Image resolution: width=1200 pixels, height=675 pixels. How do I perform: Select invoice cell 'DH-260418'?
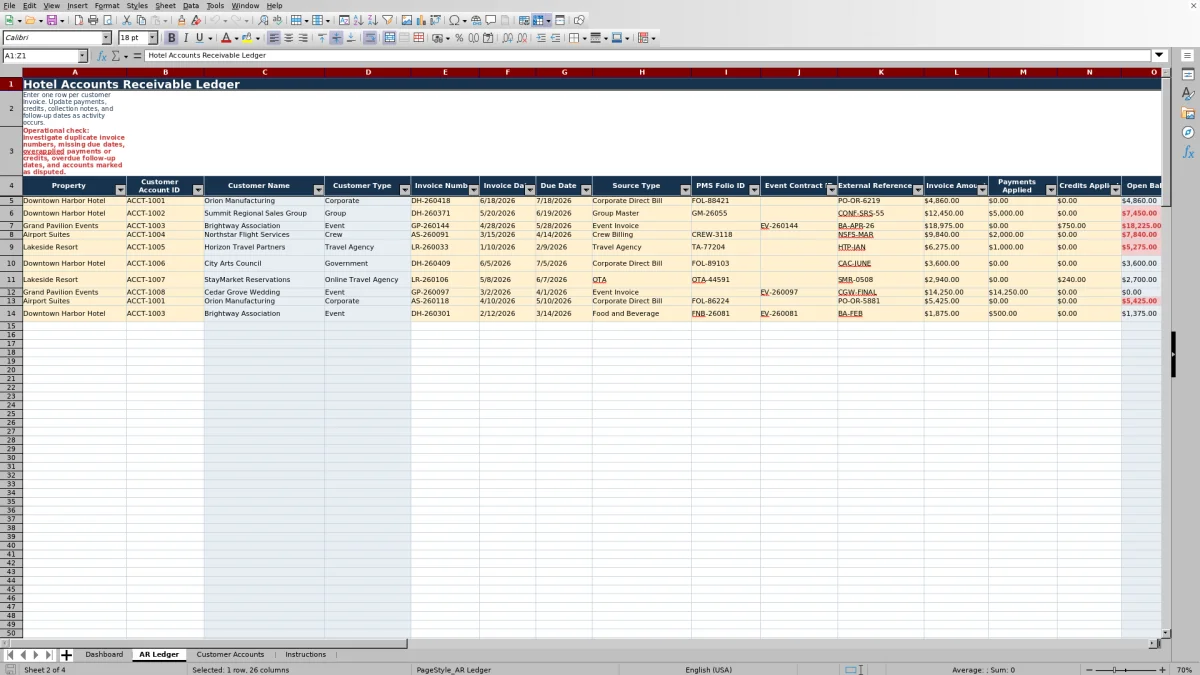pyautogui.click(x=445, y=201)
